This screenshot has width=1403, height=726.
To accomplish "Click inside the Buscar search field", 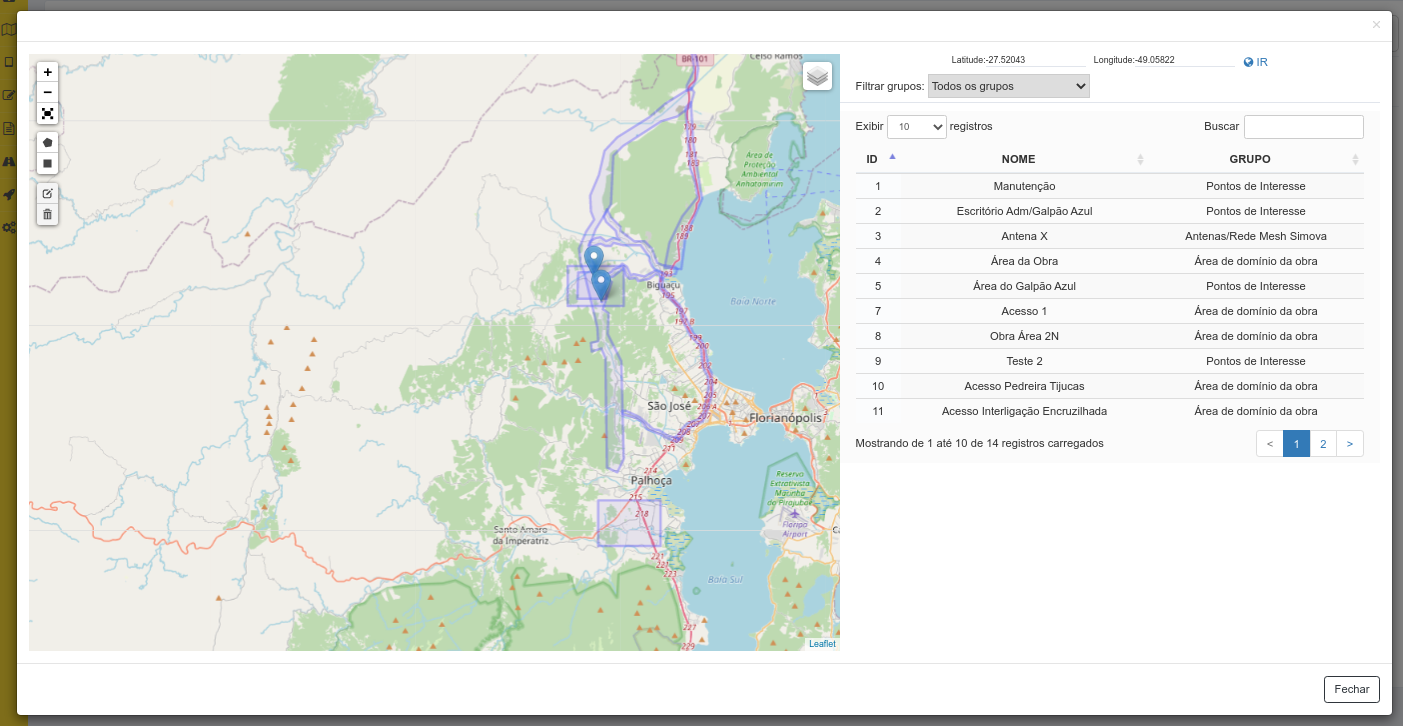I will point(1303,126).
